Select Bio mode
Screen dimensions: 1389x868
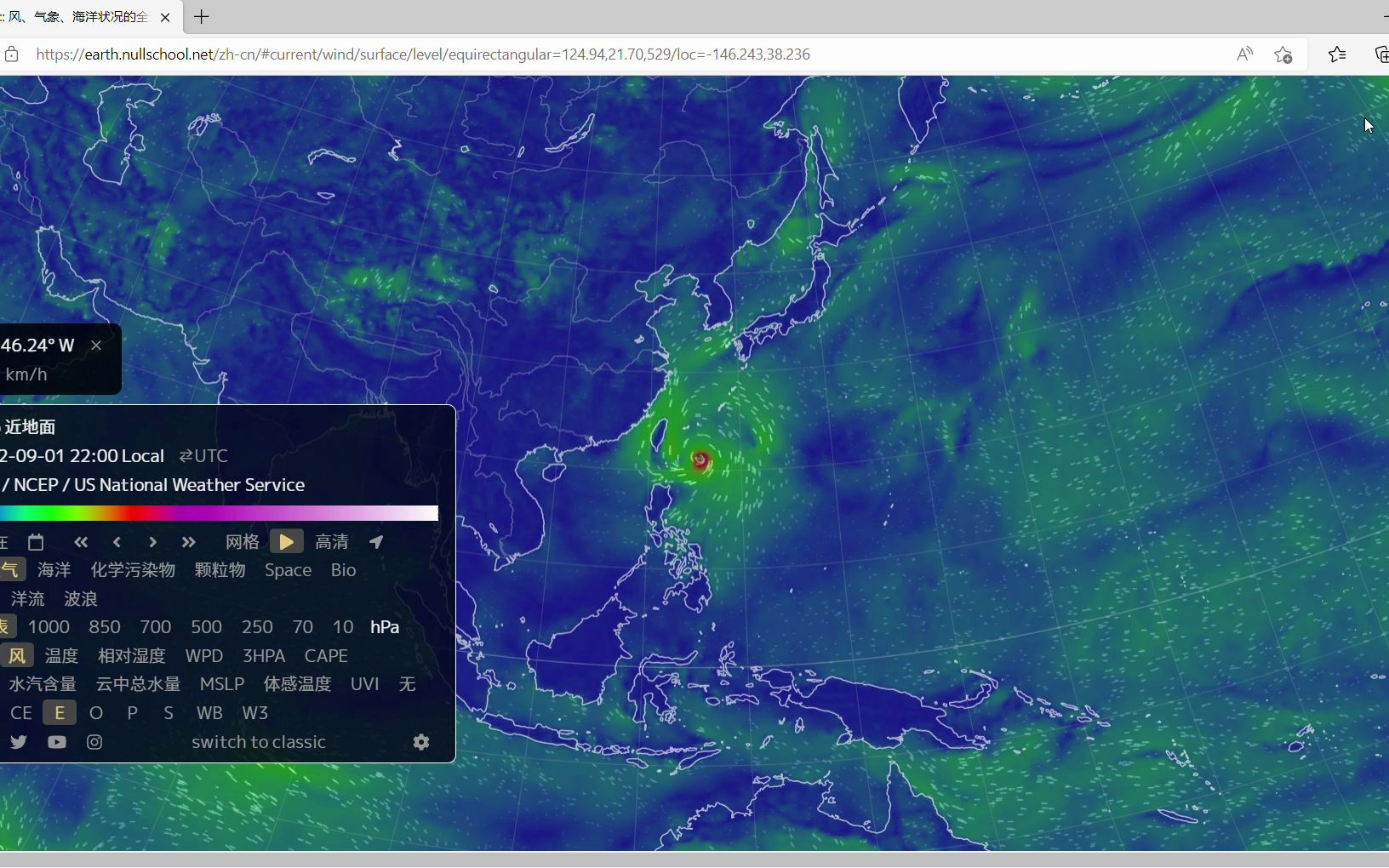[343, 570]
